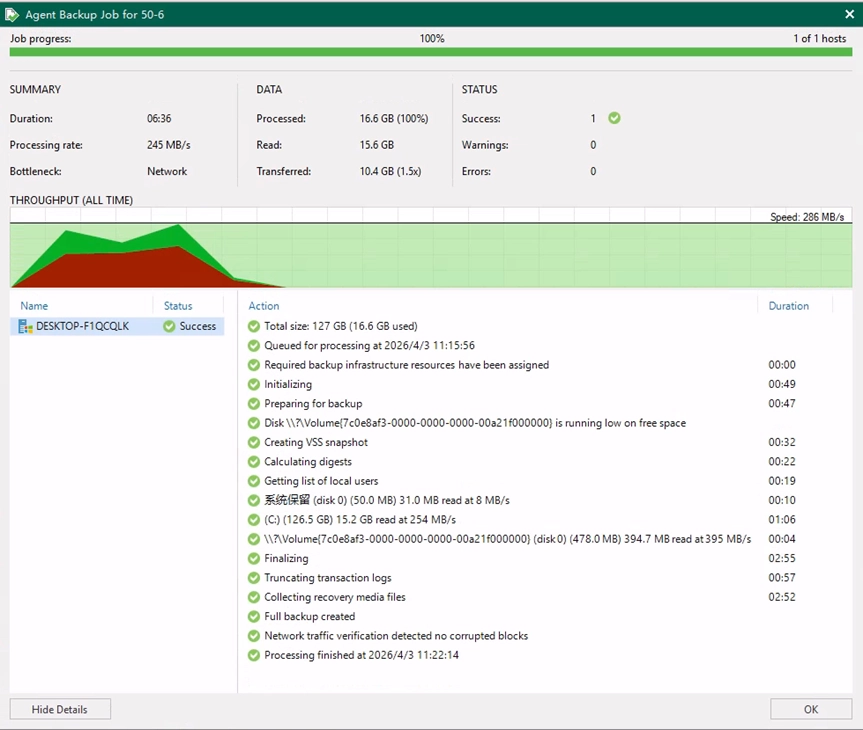This screenshot has height=730, width=863.
Task: Select the DESKTOP-F1QCQLK host row
Action: [x=117, y=326]
